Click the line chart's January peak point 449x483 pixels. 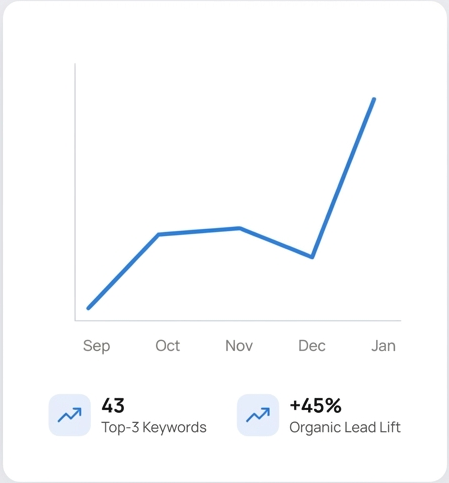pyautogui.click(x=374, y=99)
